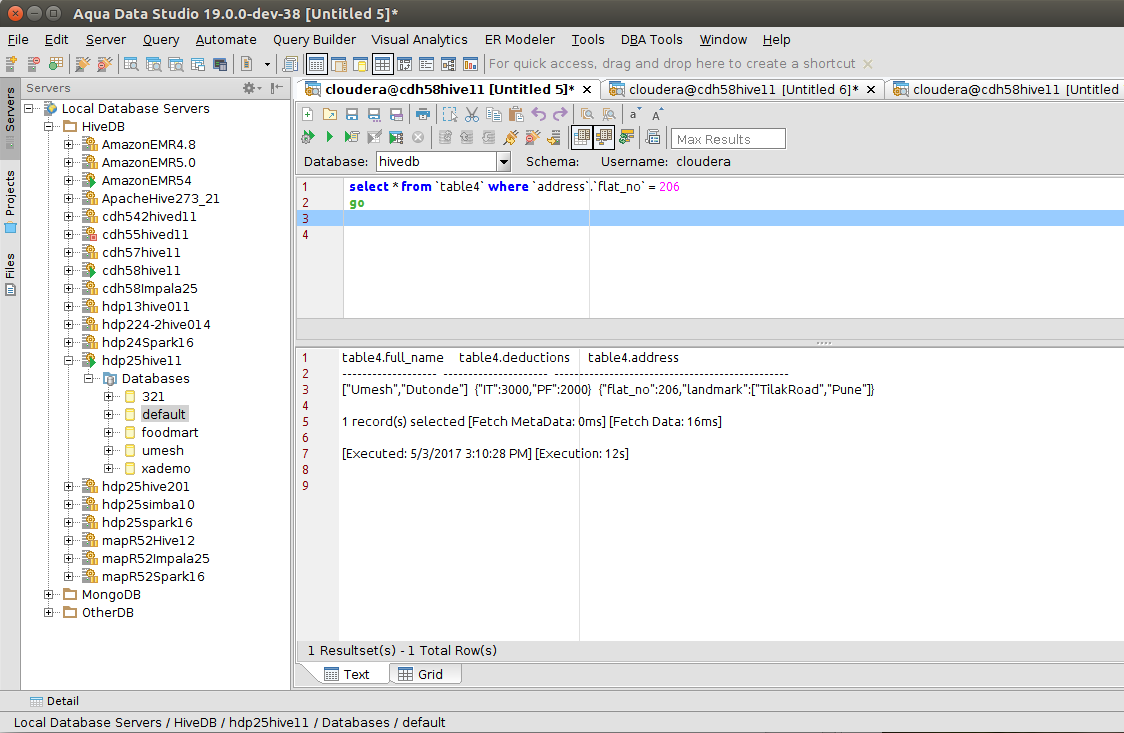
Task: Click the Select All dashed-rectangle icon
Action: point(449,114)
